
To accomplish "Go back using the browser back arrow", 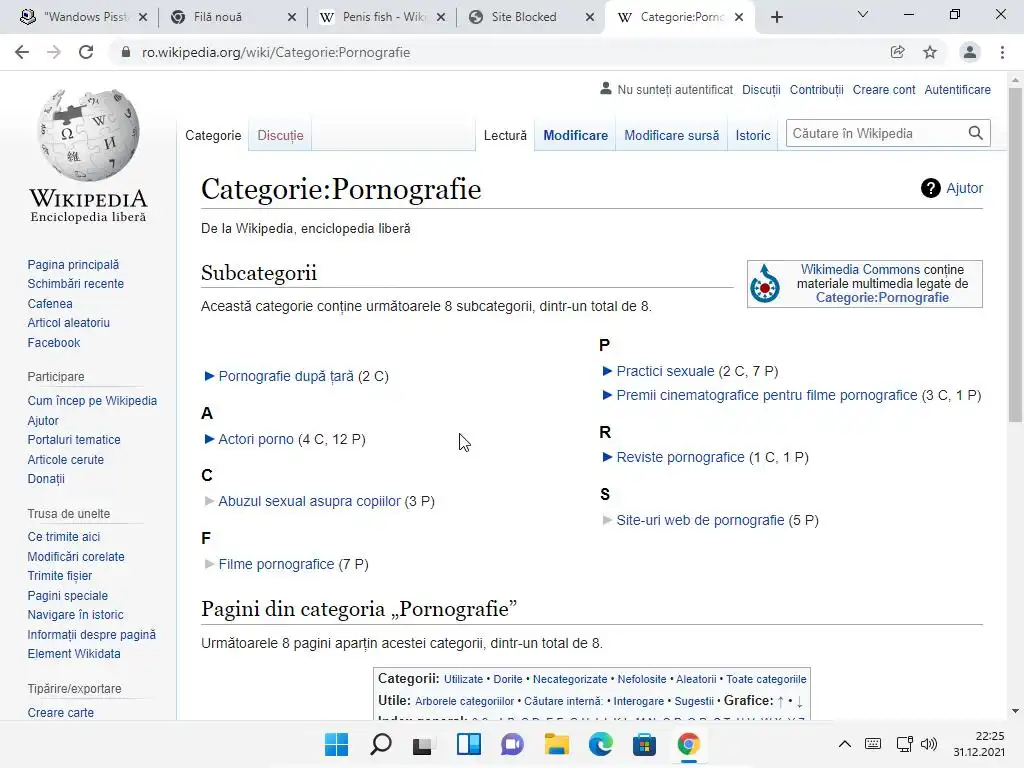I will (x=22, y=52).
